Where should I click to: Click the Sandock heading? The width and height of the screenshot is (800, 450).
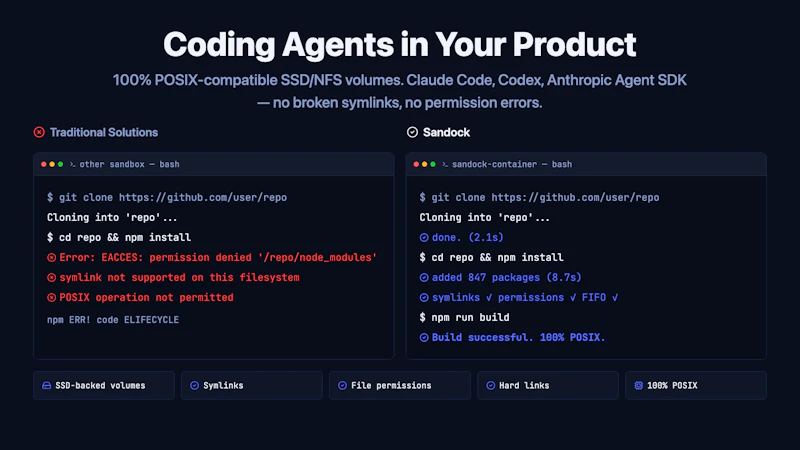click(x=446, y=132)
